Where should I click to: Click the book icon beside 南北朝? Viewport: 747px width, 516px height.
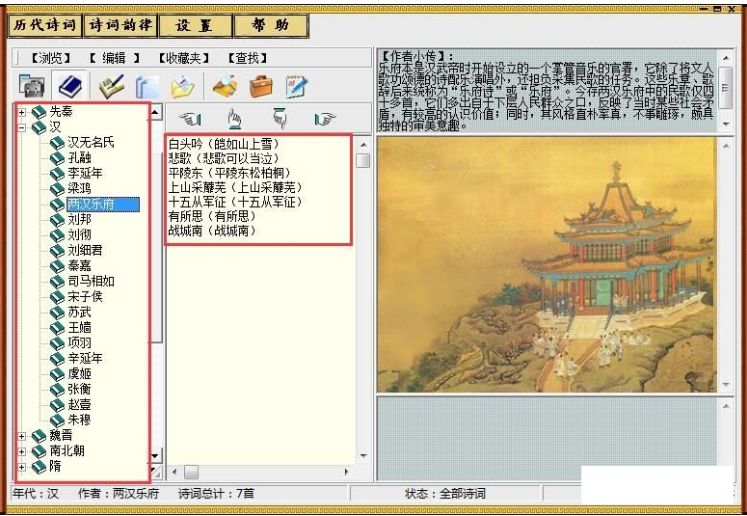(39, 451)
